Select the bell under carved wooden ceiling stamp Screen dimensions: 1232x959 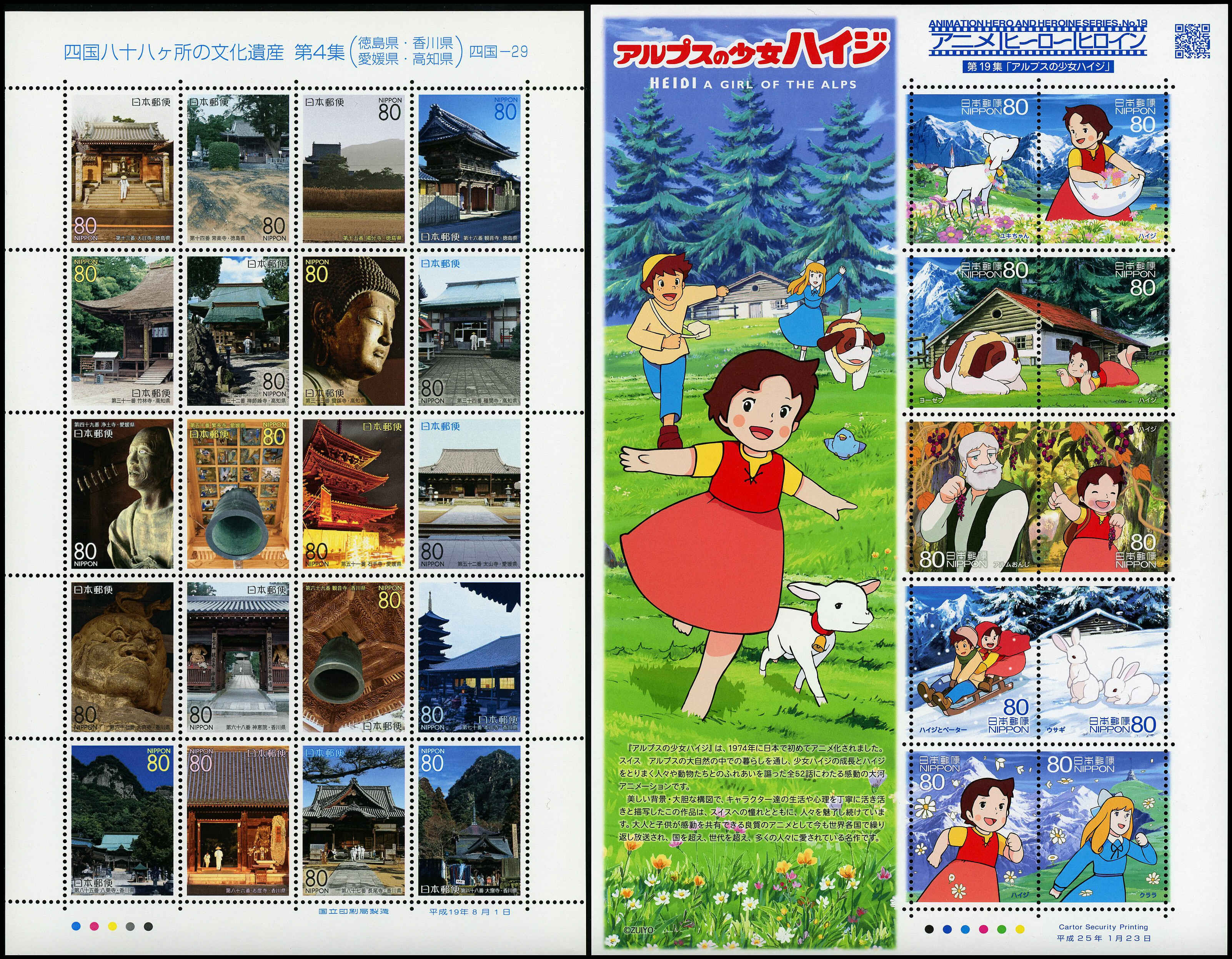tap(354, 657)
